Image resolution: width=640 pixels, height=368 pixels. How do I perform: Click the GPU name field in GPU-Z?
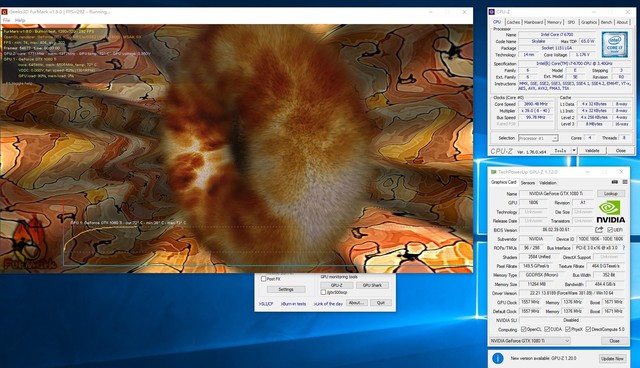click(x=556, y=193)
